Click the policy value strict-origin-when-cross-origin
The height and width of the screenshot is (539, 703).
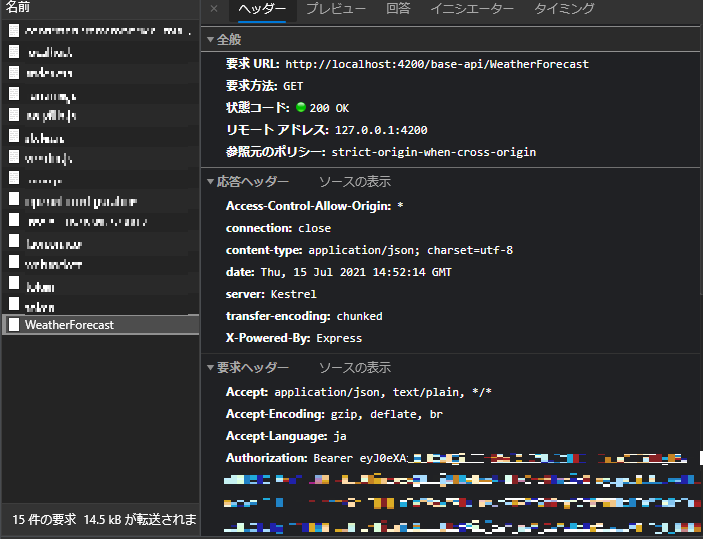[434, 152]
